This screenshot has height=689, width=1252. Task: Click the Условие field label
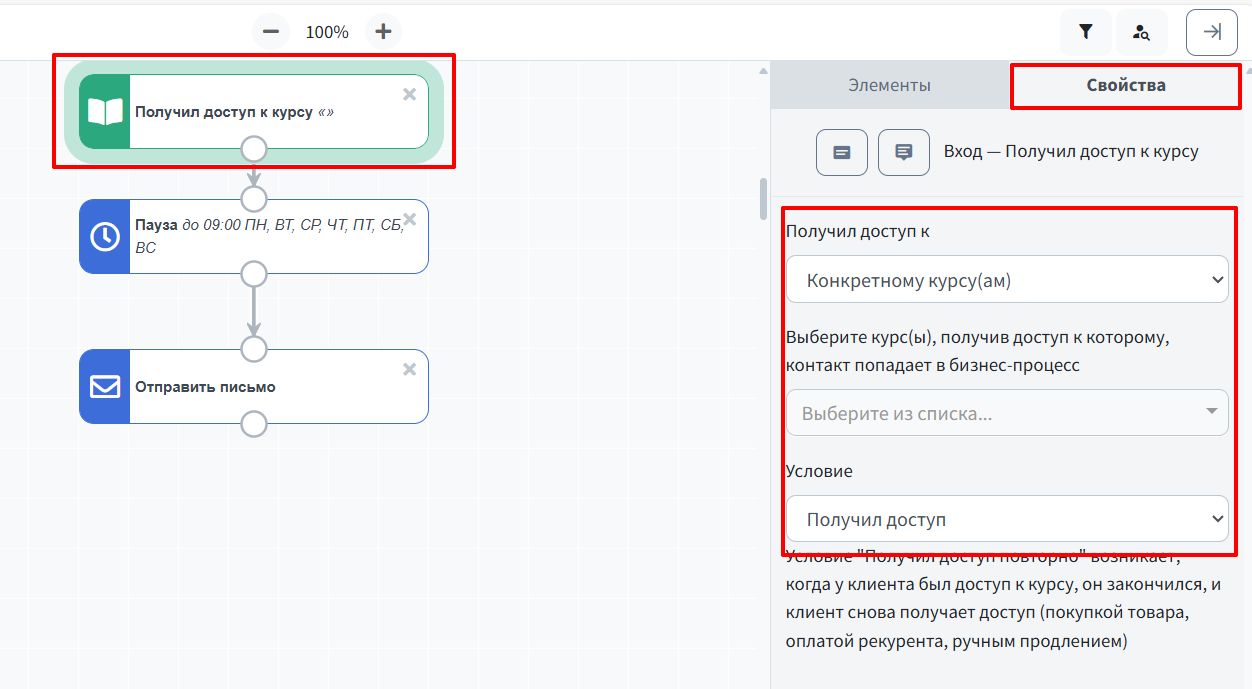(x=819, y=470)
